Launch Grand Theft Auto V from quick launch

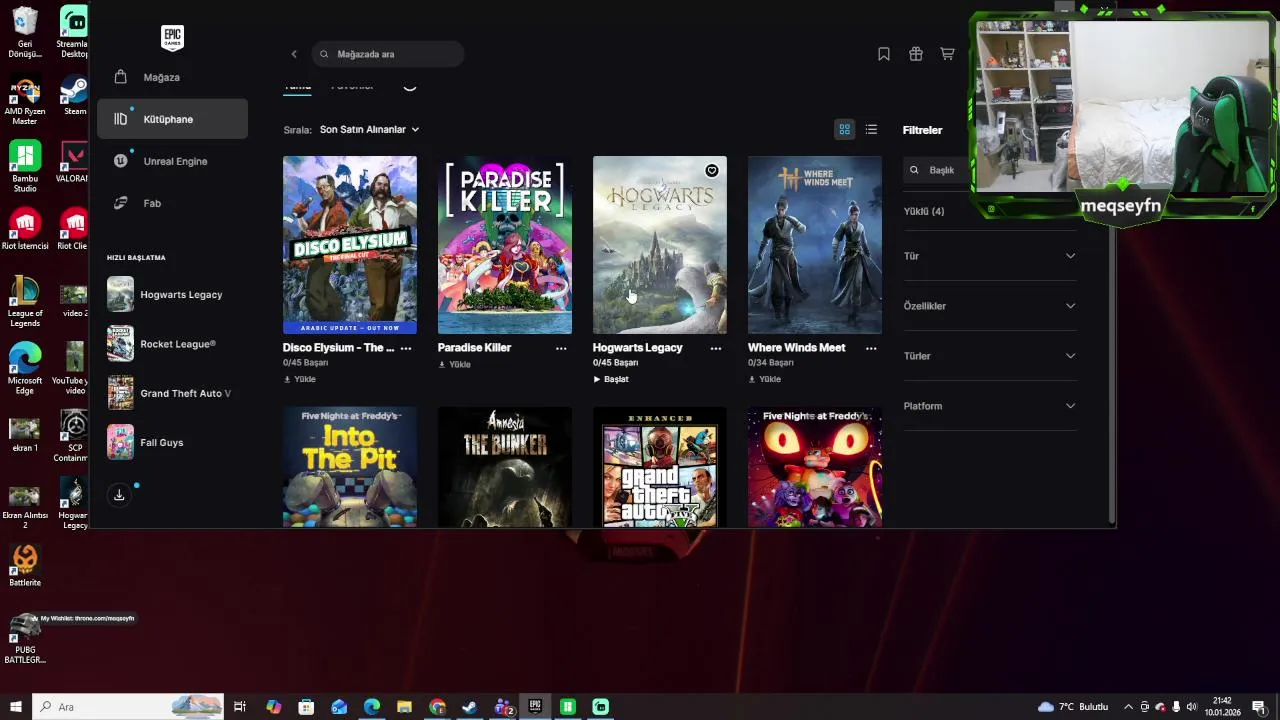(x=172, y=393)
